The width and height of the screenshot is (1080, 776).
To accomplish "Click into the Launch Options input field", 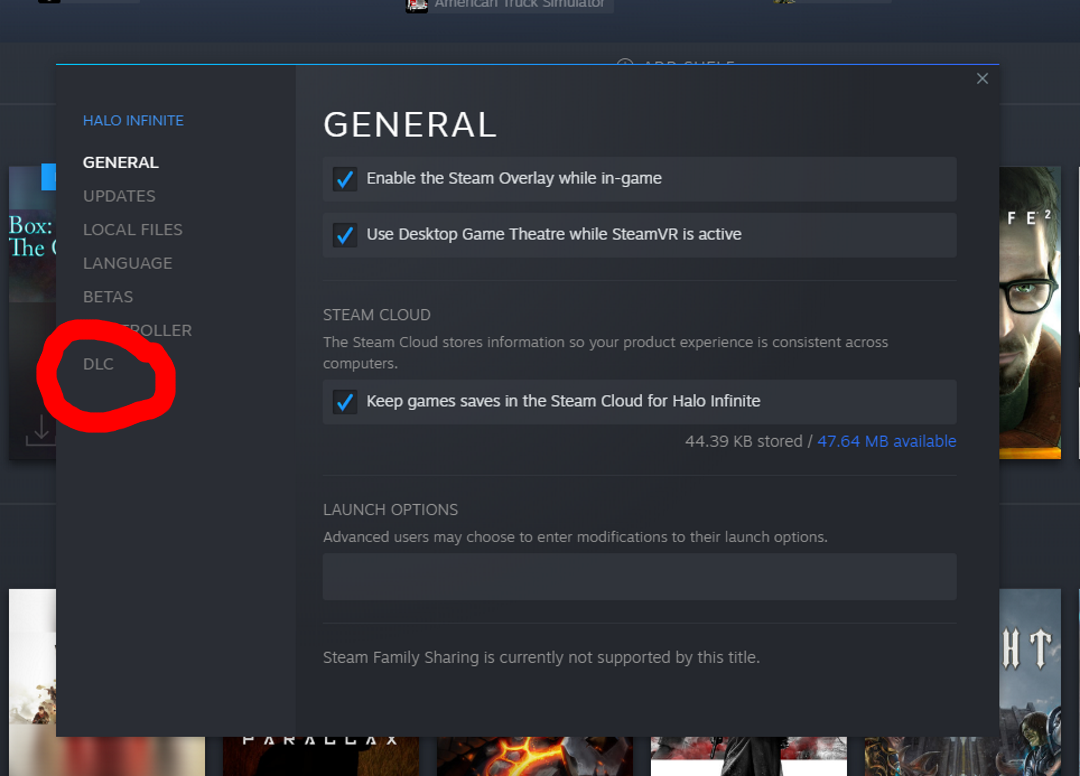I will pyautogui.click(x=639, y=576).
